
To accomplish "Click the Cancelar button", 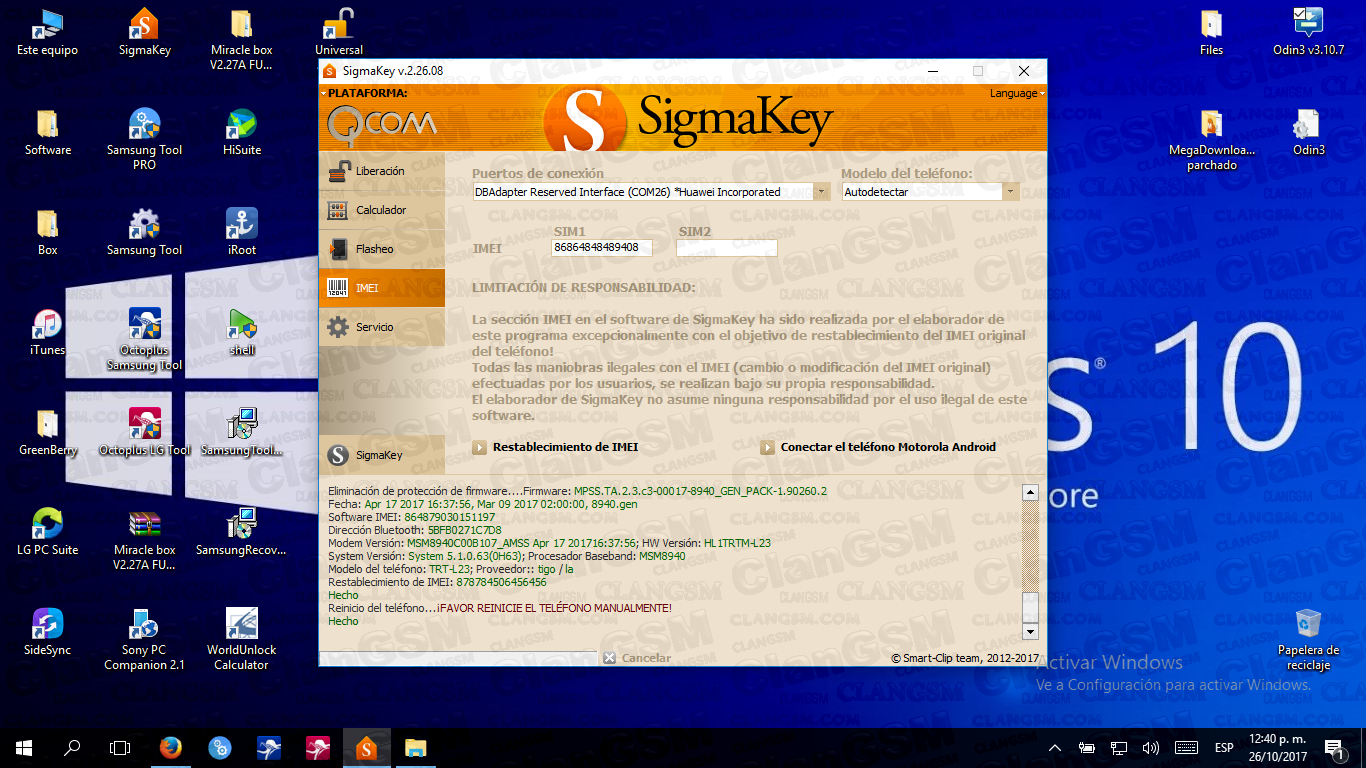I will pos(637,658).
